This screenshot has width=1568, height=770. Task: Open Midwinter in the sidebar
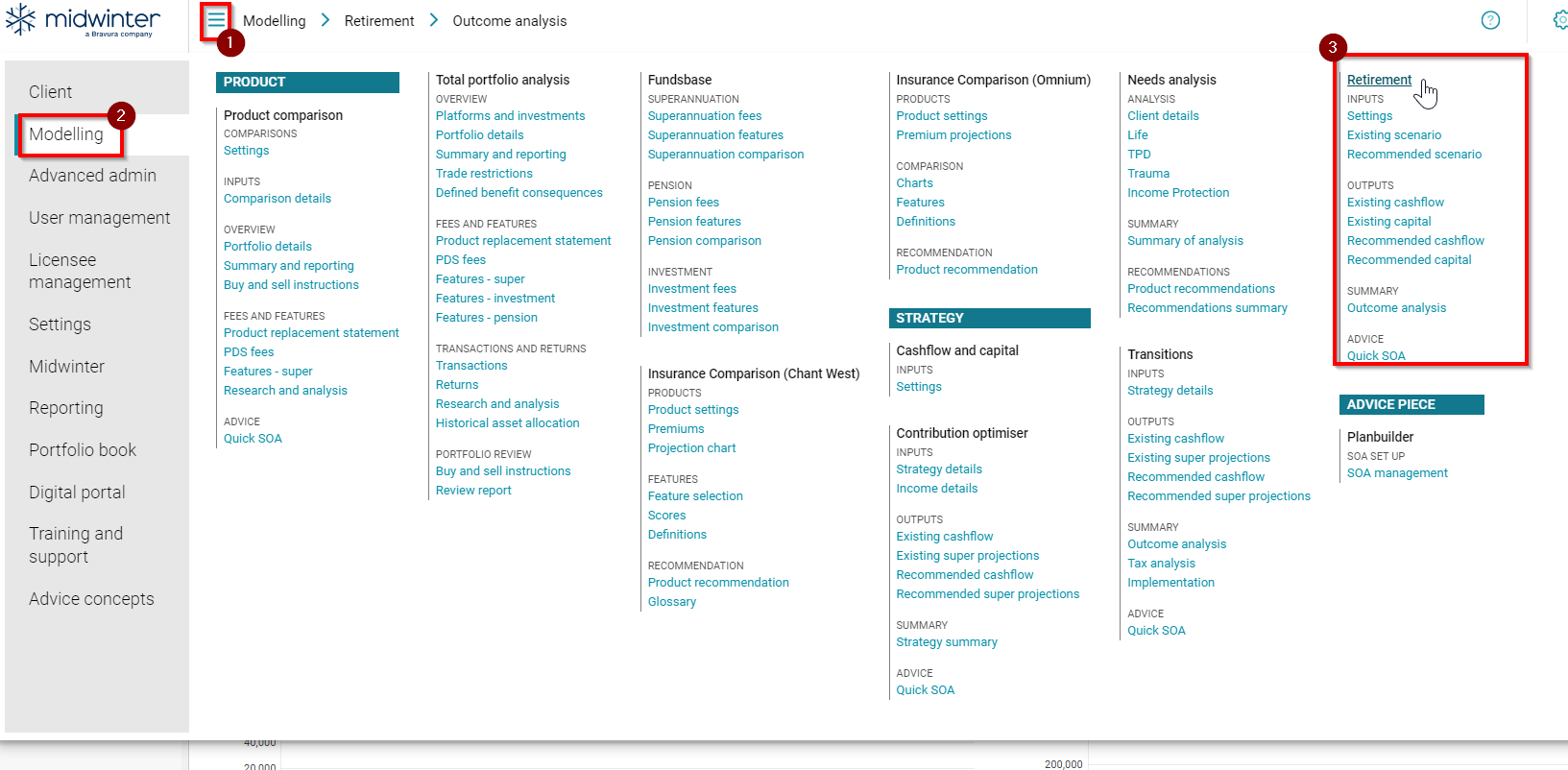[x=66, y=367]
